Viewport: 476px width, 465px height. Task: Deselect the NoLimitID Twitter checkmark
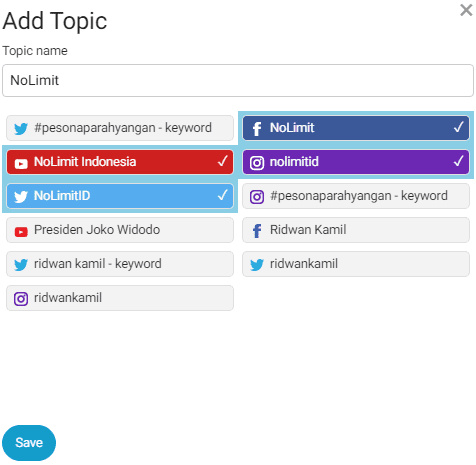click(223, 195)
